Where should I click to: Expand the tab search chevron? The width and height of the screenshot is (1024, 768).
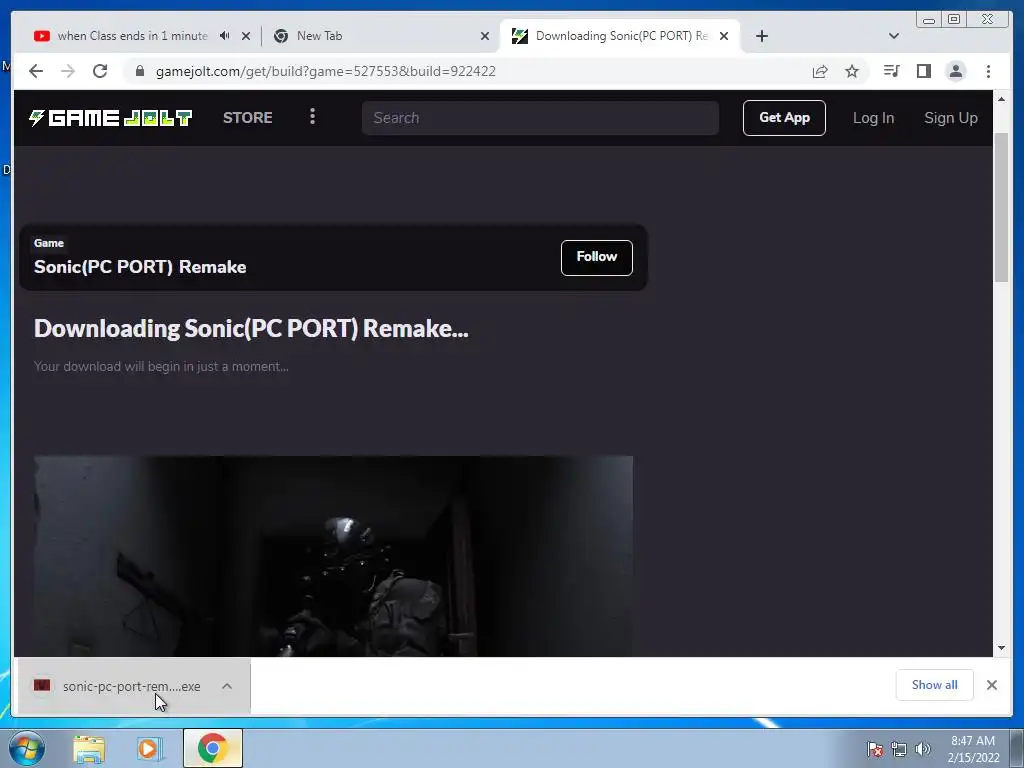tap(894, 36)
